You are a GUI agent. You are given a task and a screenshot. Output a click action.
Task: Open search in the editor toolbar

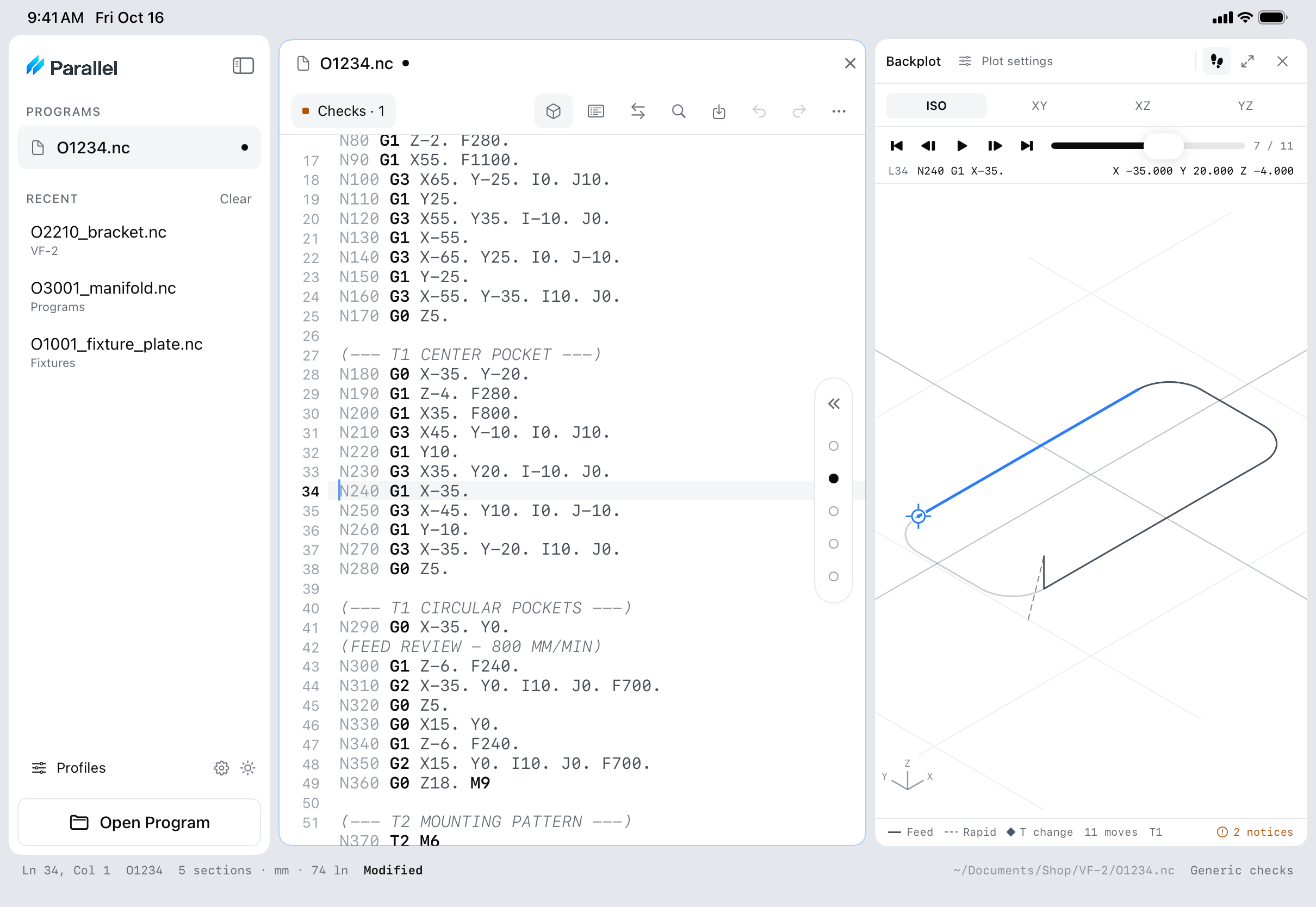[678, 111]
